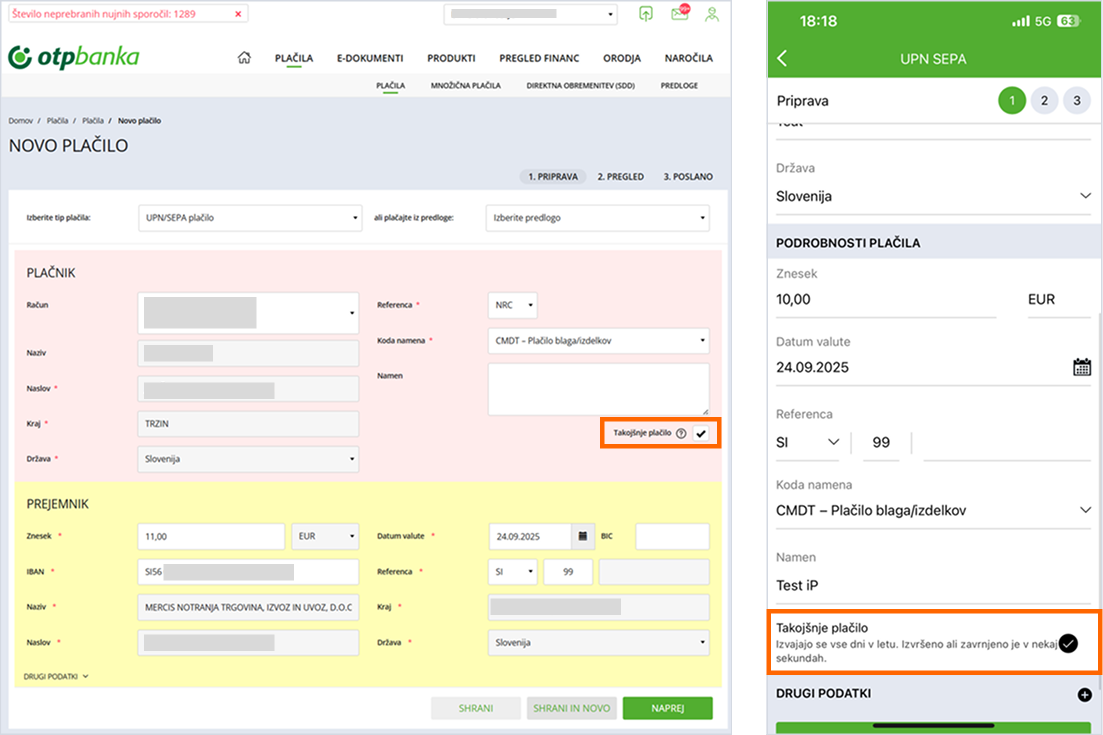Click the Namen text area on web form
1103x735 pixels.
(x=598, y=389)
